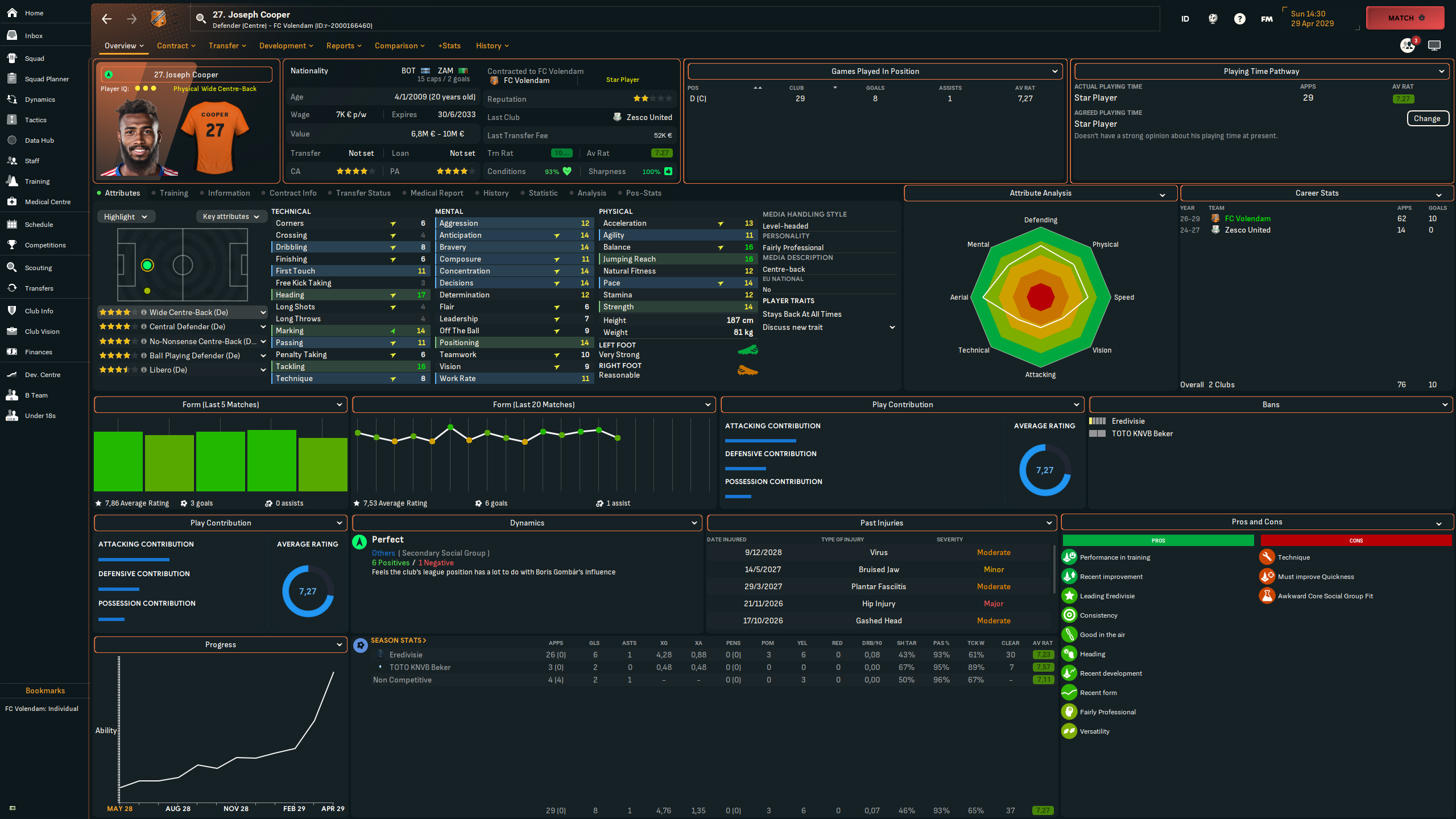
Task: Select the Medical Report radio tab
Action: 436,193
